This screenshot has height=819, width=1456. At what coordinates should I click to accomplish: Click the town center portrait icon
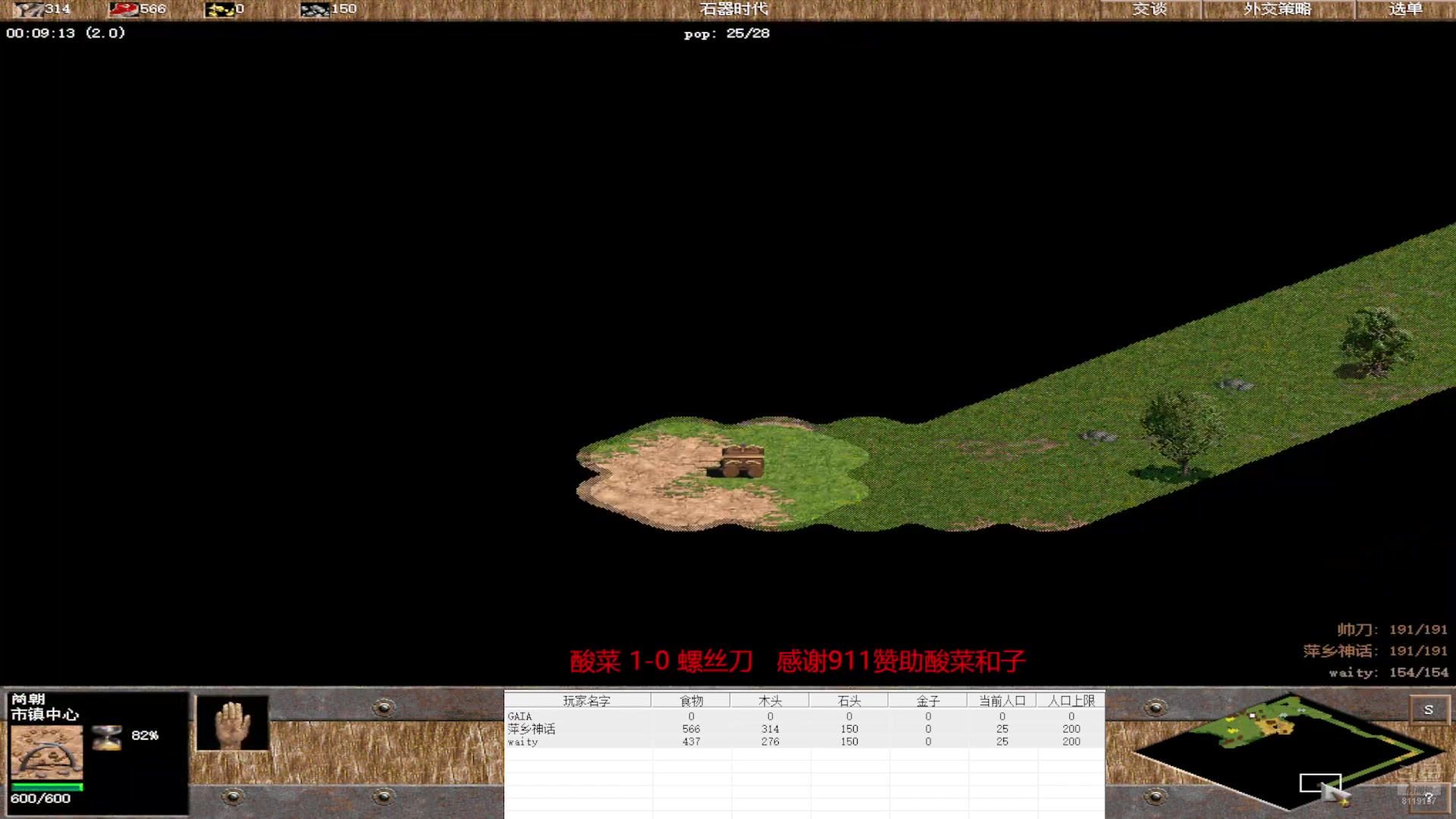point(46,752)
